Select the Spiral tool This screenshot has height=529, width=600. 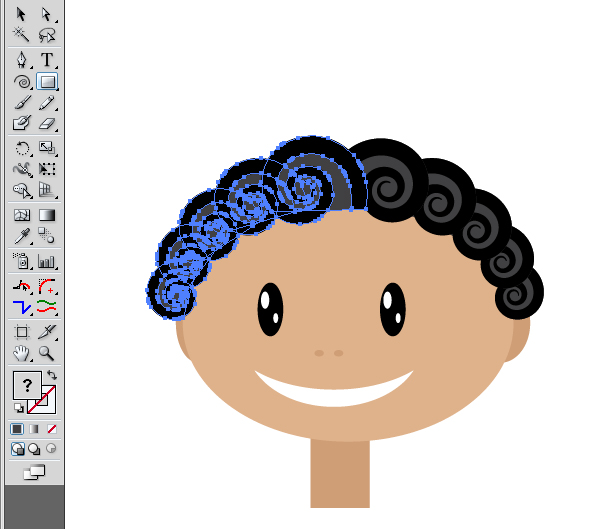pos(21,81)
